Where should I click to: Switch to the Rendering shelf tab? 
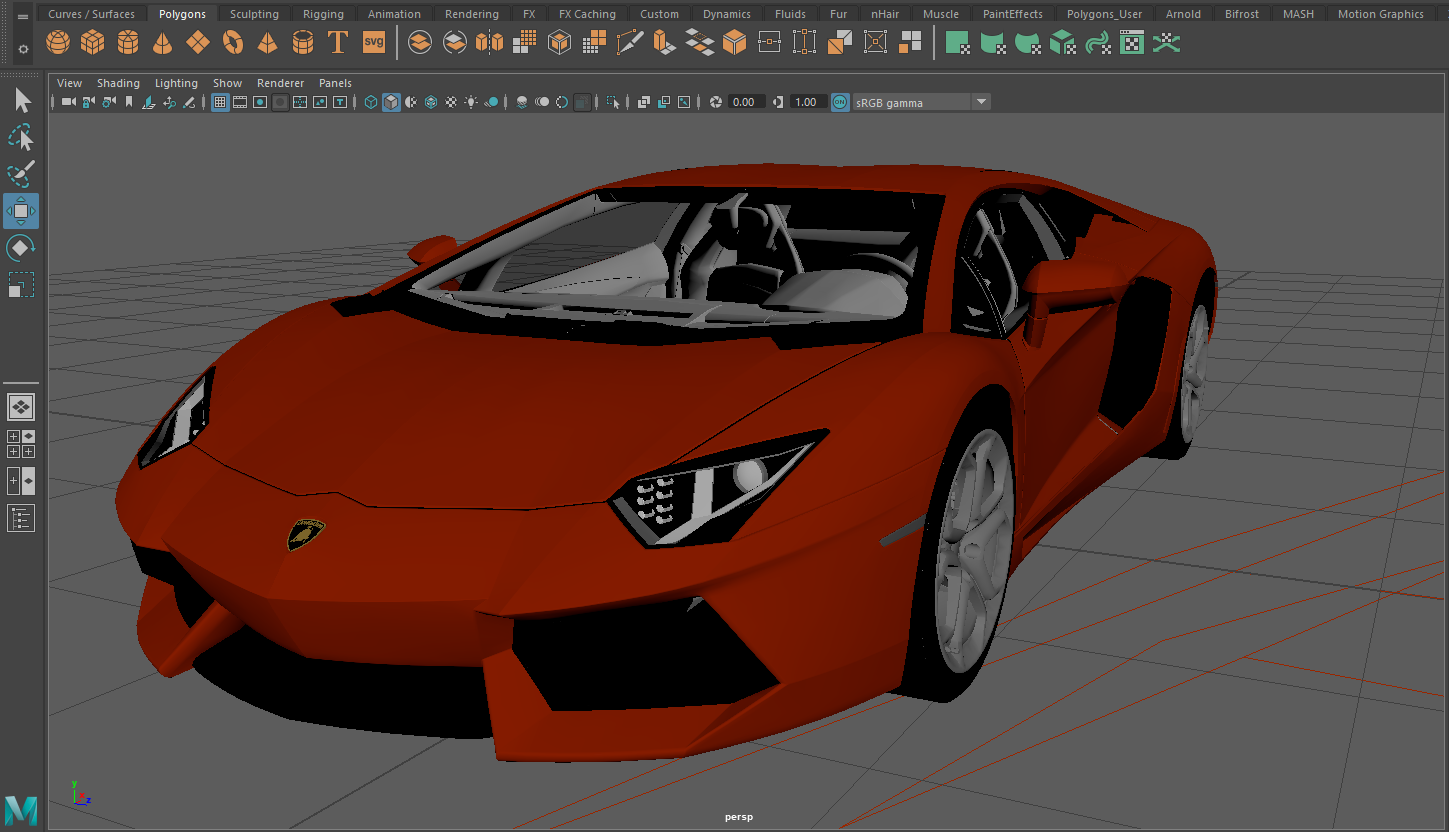click(472, 14)
